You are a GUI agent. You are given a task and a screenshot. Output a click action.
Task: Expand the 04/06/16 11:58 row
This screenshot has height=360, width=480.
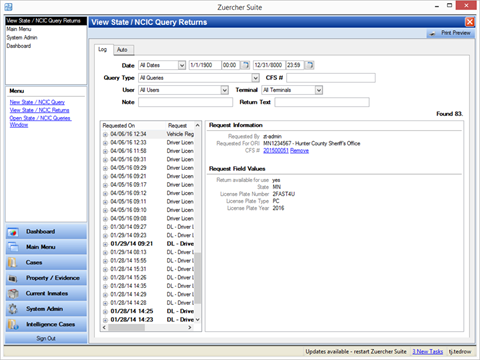[x=105, y=151]
